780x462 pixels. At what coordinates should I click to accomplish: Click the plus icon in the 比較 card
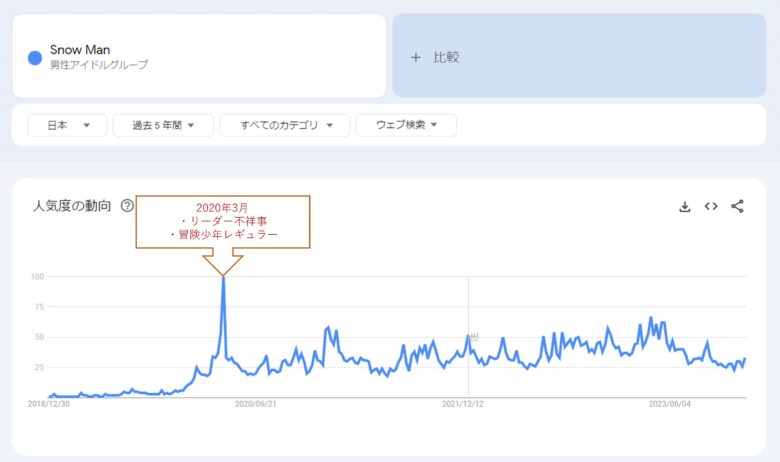click(x=416, y=57)
